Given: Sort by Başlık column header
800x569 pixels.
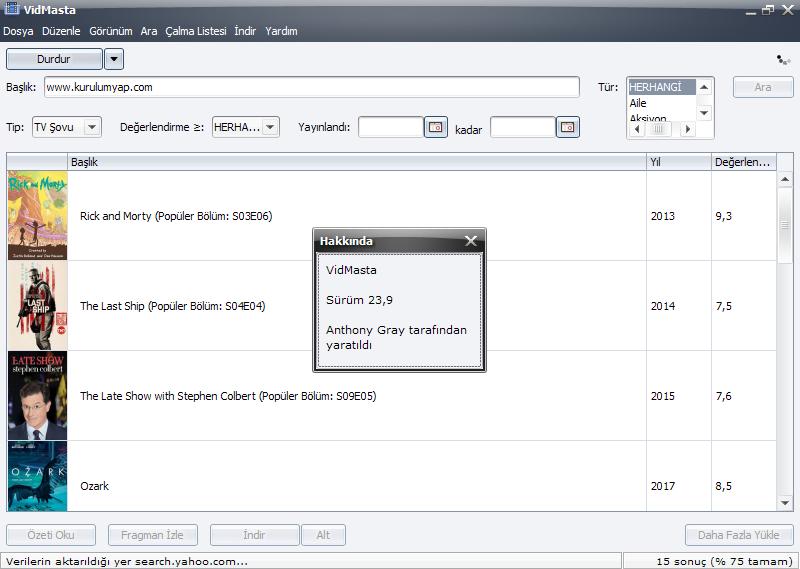Looking at the screenshot, I should [x=357, y=162].
